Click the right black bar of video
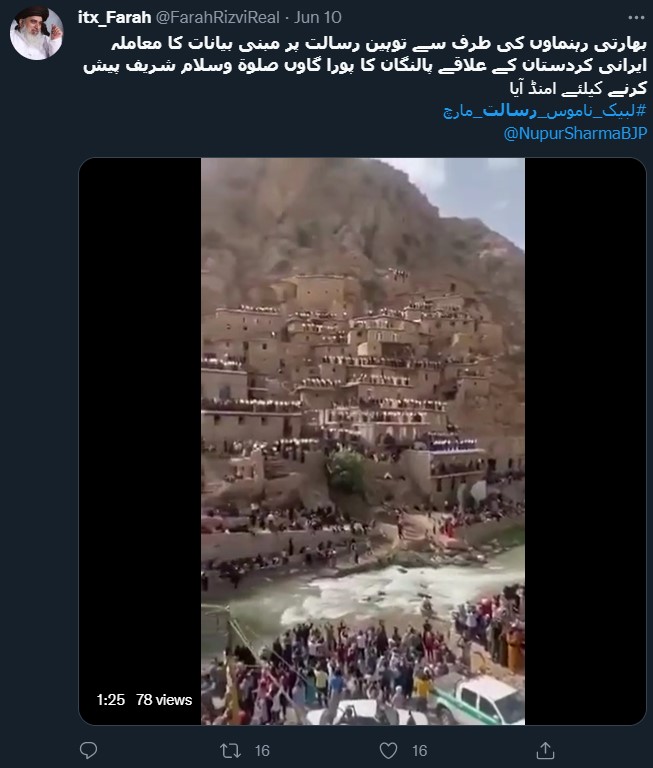 (585, 441)
